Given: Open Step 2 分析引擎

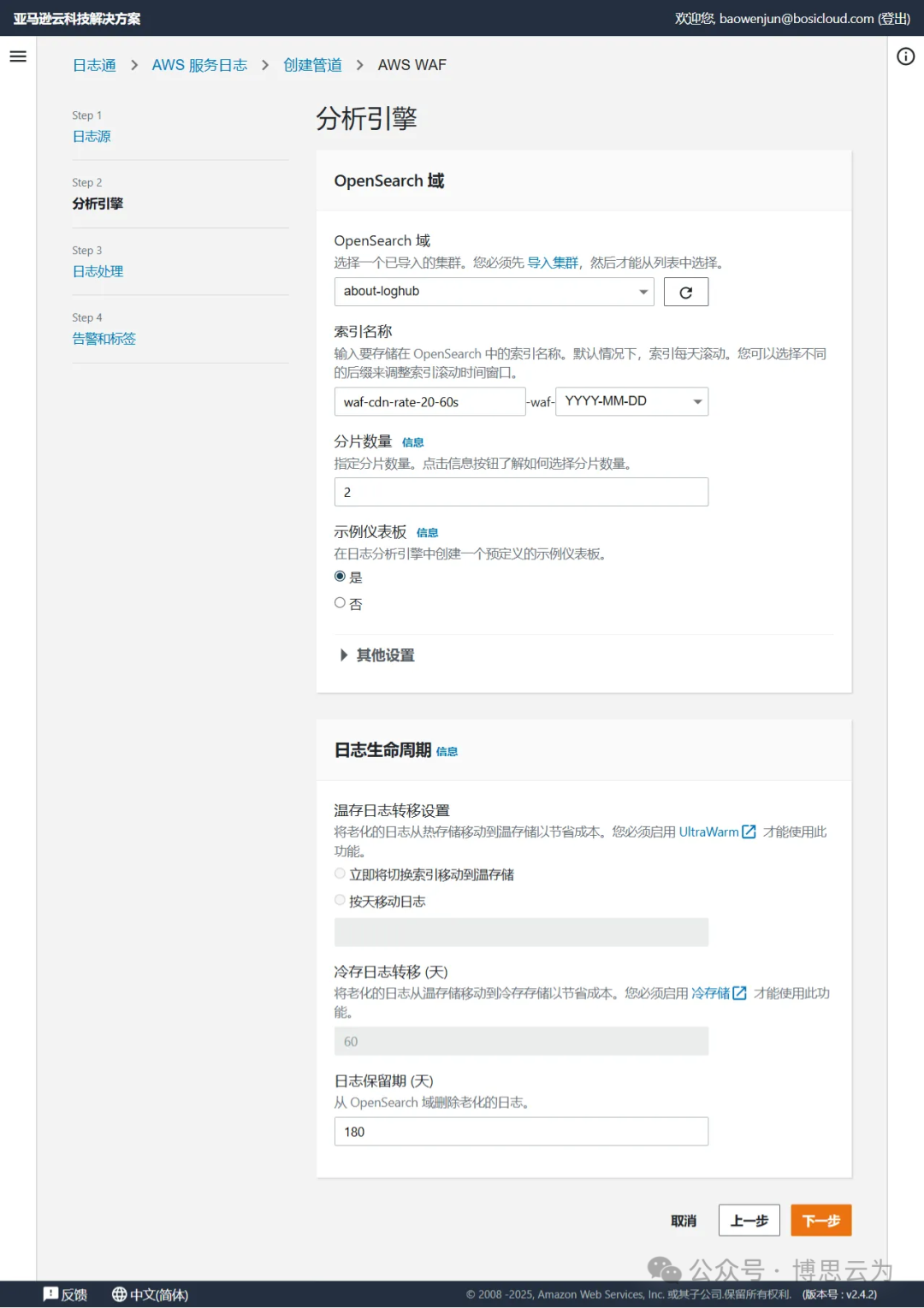Looking at the screenshot, I should pos(98,204).
